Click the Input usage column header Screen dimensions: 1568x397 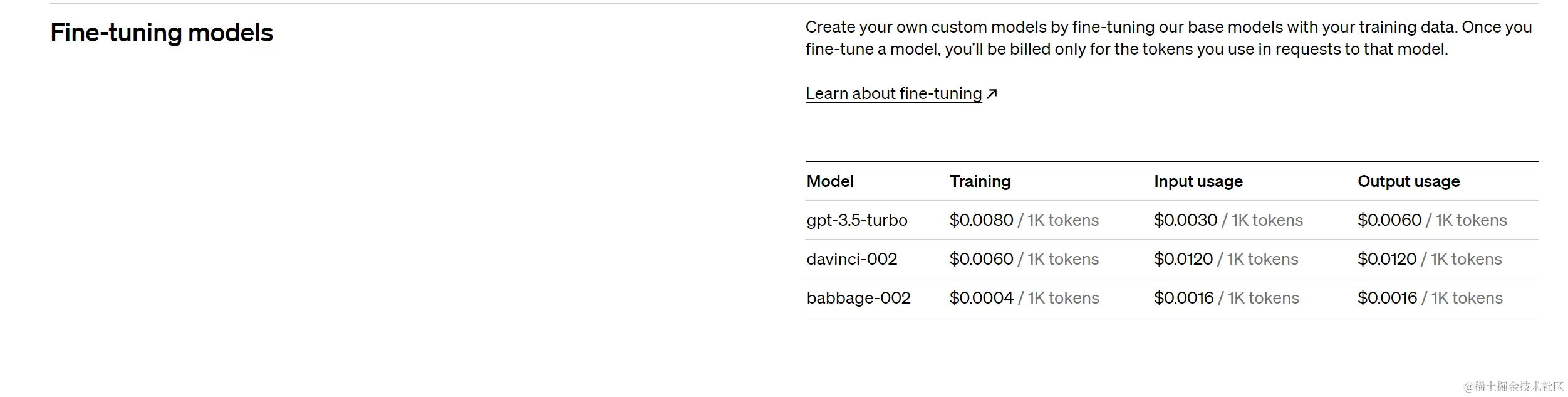tap(1198, 181)
